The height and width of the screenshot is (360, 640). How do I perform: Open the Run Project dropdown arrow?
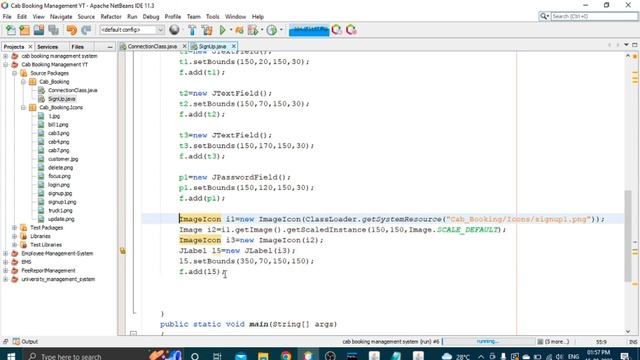click(x=231, y=30)
